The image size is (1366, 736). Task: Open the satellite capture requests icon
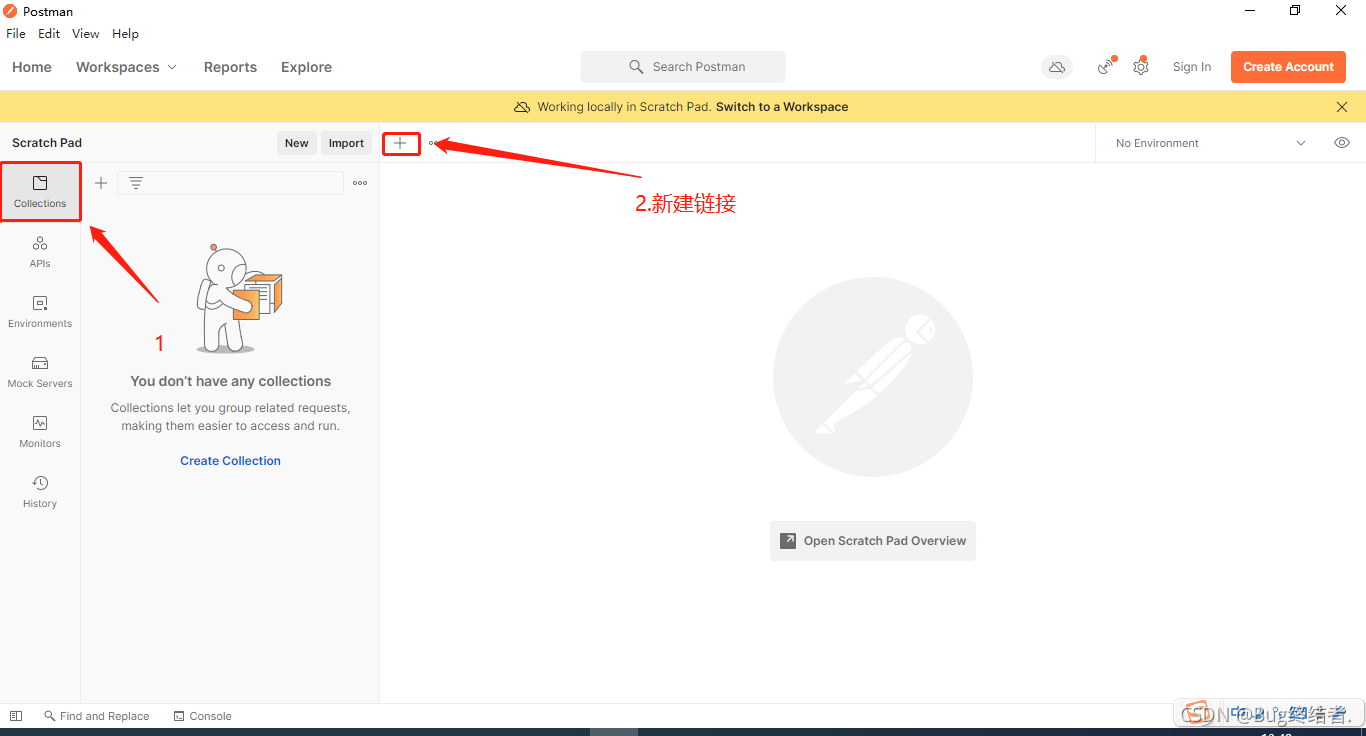[x=1105, y=67]
